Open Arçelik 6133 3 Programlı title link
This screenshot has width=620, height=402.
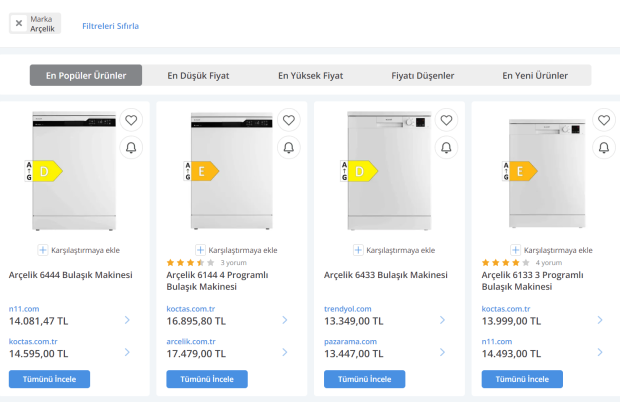532,281
